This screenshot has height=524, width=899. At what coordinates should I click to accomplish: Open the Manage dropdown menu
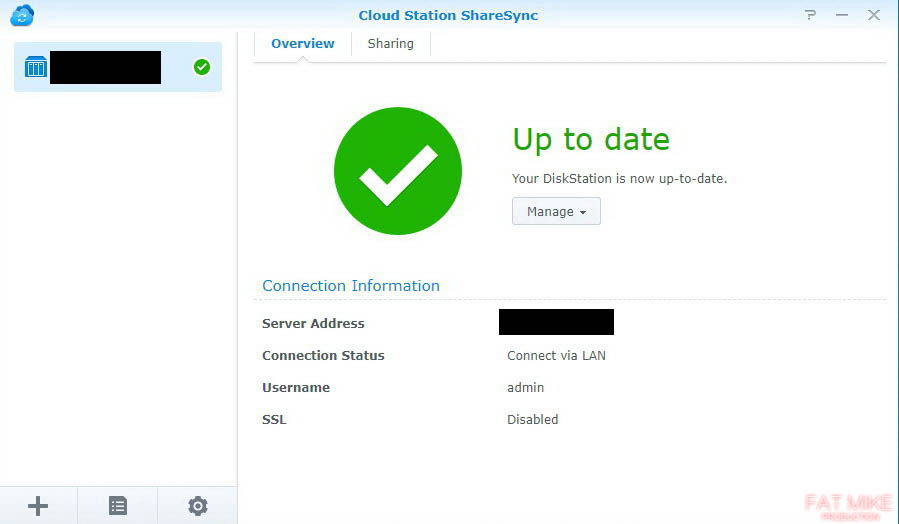556,211
